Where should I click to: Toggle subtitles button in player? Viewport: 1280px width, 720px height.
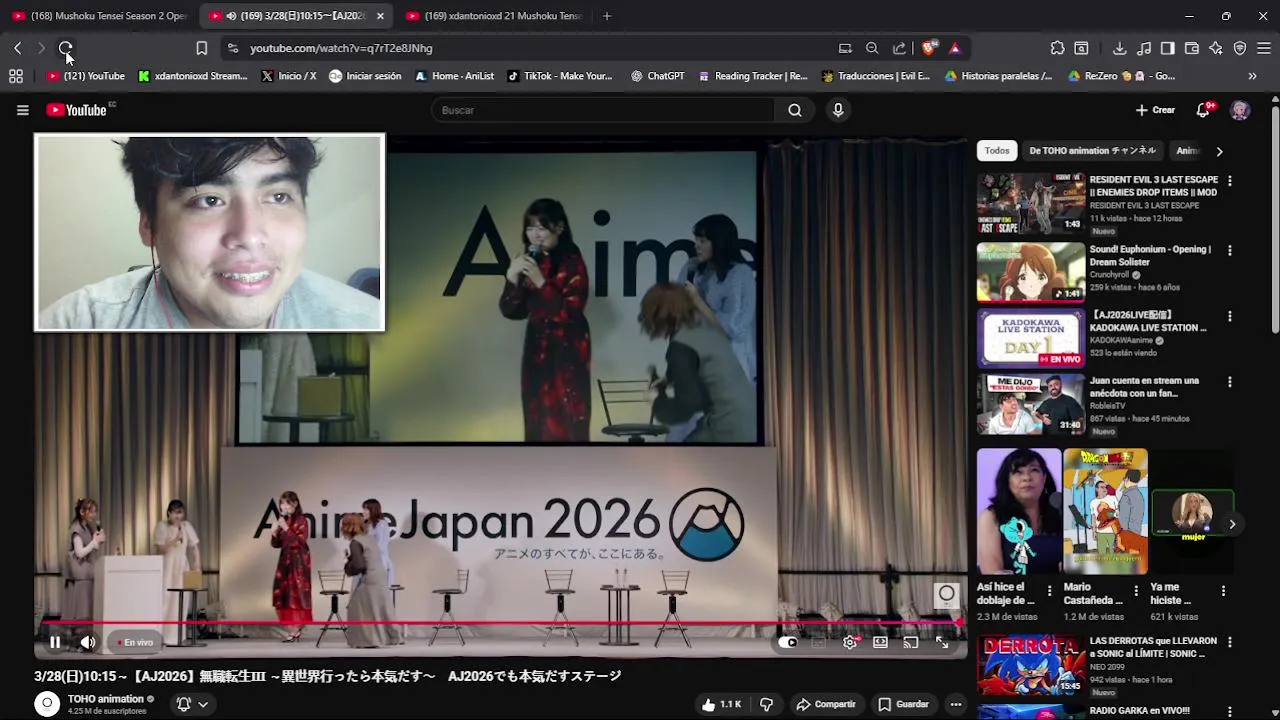(x=819, y=642)
